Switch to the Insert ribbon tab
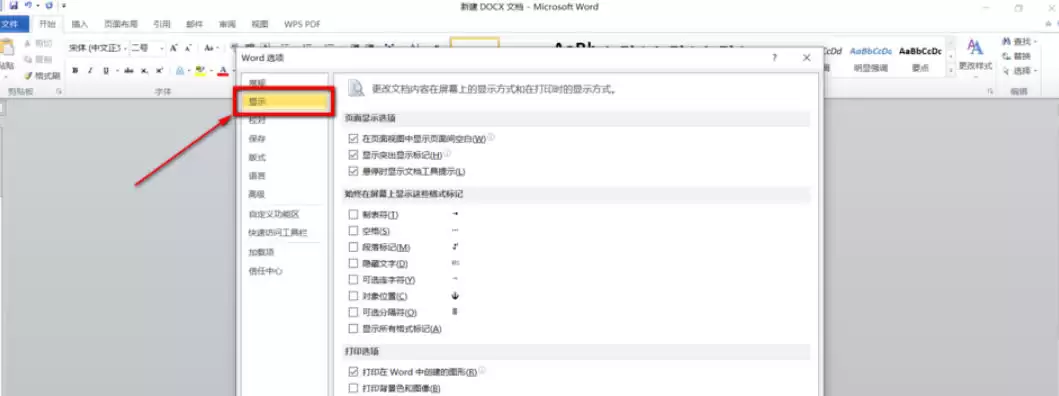 click(80, 24)
